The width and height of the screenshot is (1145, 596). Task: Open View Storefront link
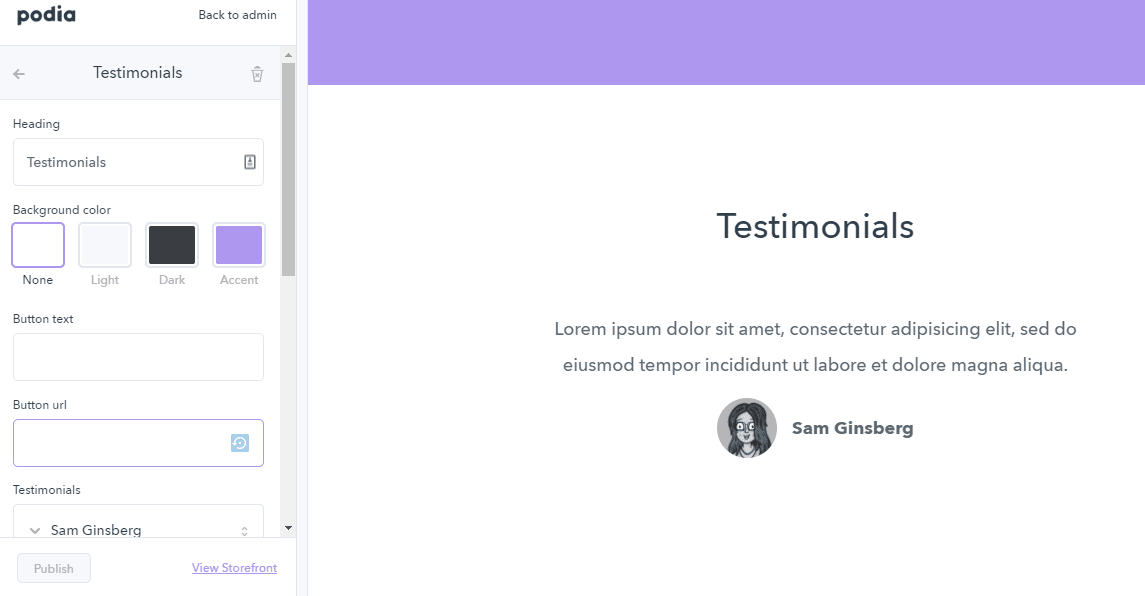coord(234,568)
